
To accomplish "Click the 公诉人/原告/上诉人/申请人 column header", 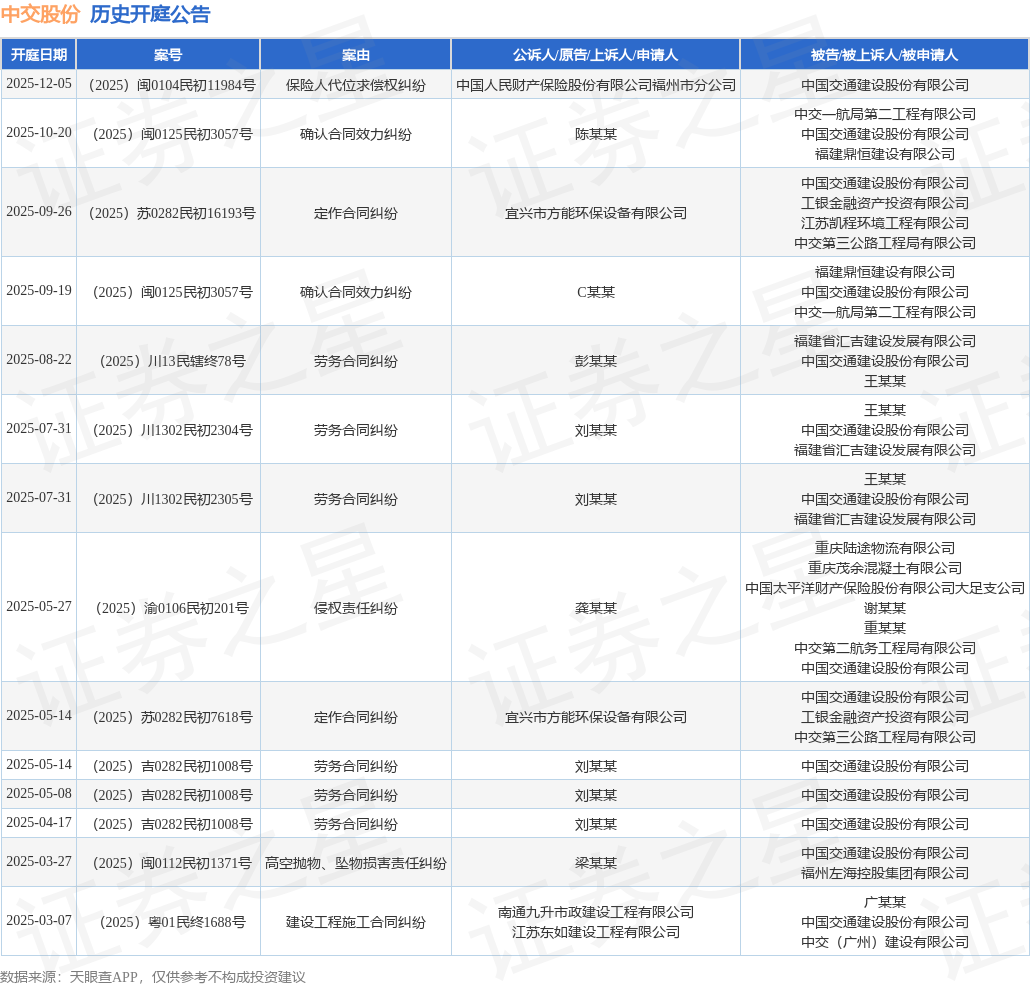I will (595, 55).
